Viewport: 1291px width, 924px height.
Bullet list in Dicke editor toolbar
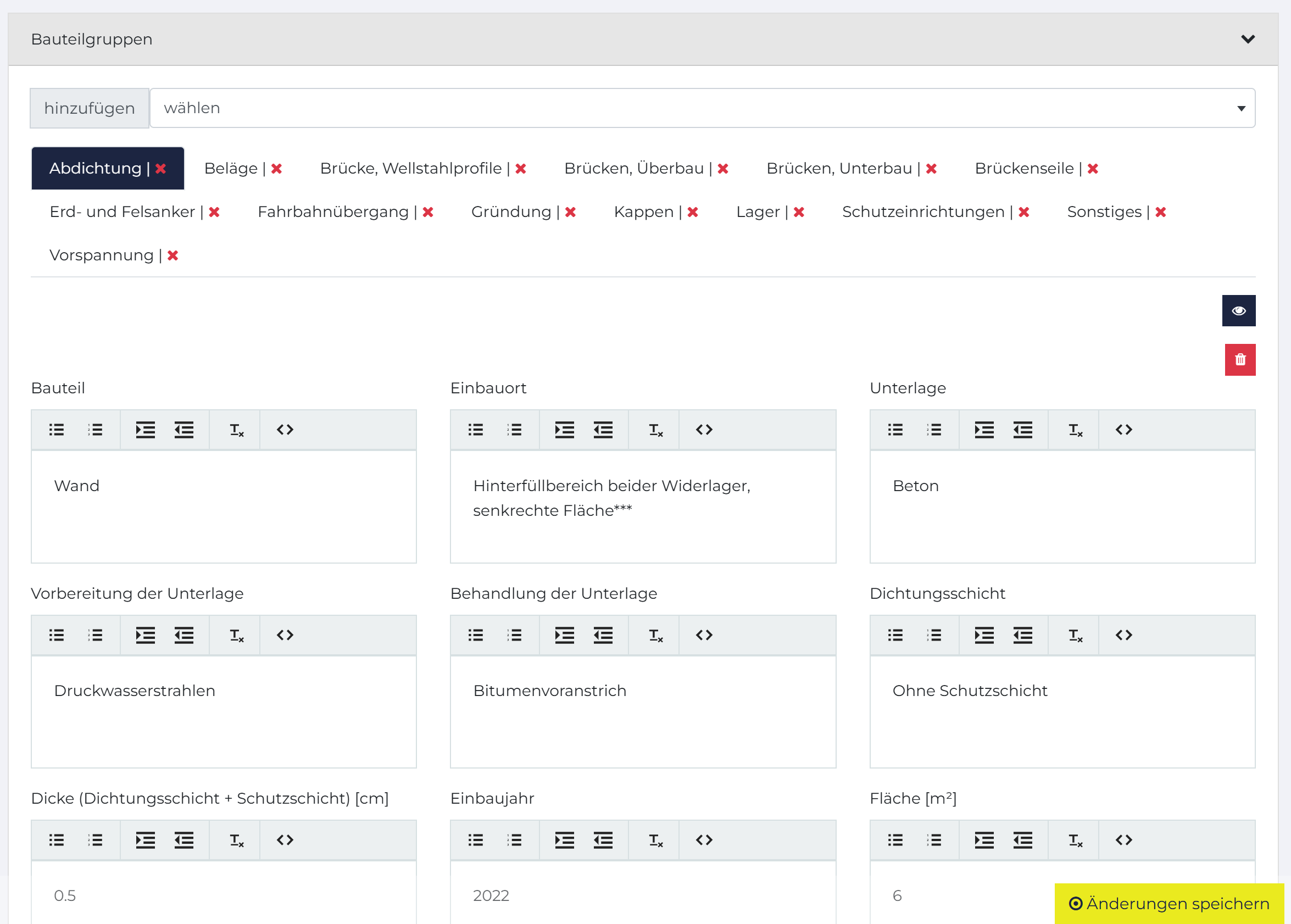(57, 840)
